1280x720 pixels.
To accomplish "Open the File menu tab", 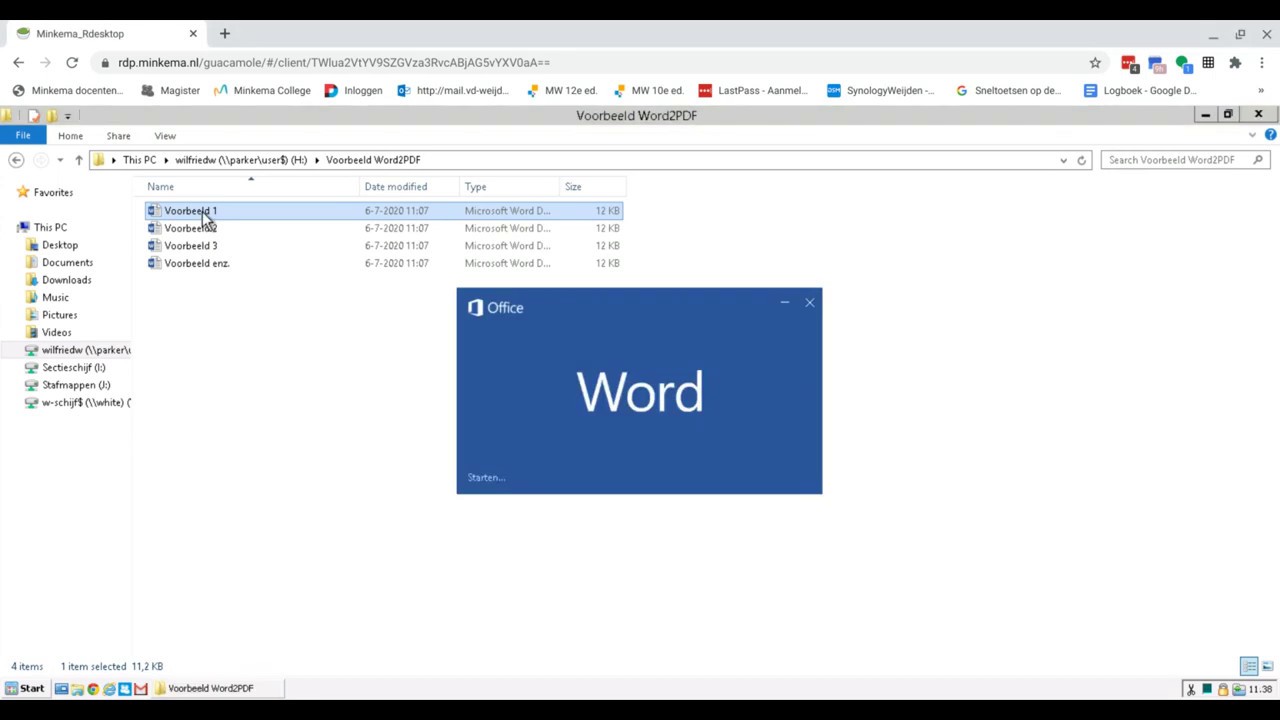I will pyautogui.click(x=22, y=136).
